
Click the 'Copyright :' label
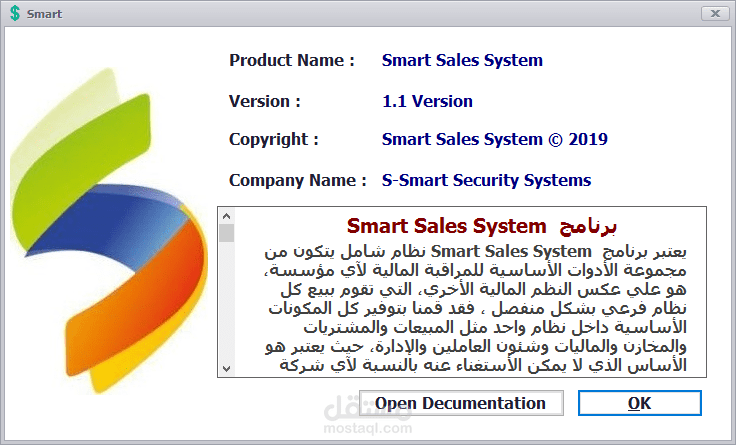click(274, 139)
